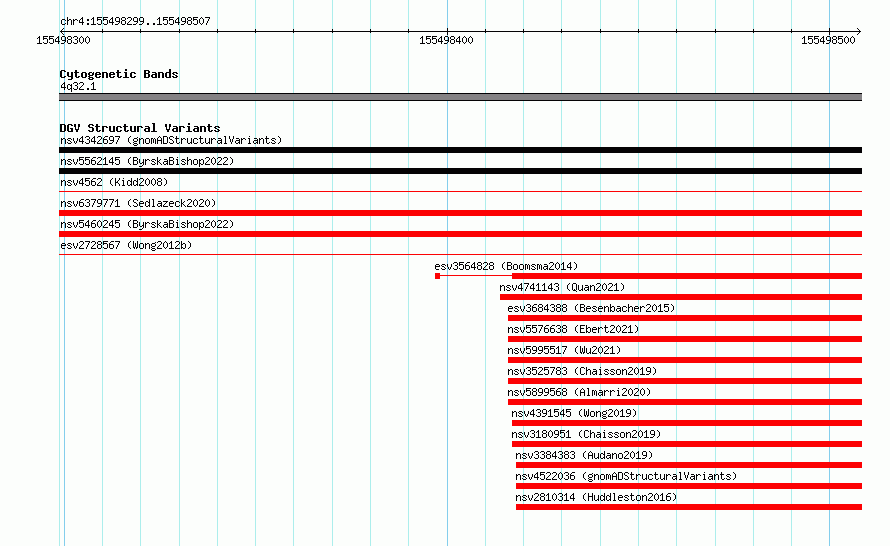Click the red bar under nsv4522036
This screenshot has width=890, height=546.
[x=689, y=486]
